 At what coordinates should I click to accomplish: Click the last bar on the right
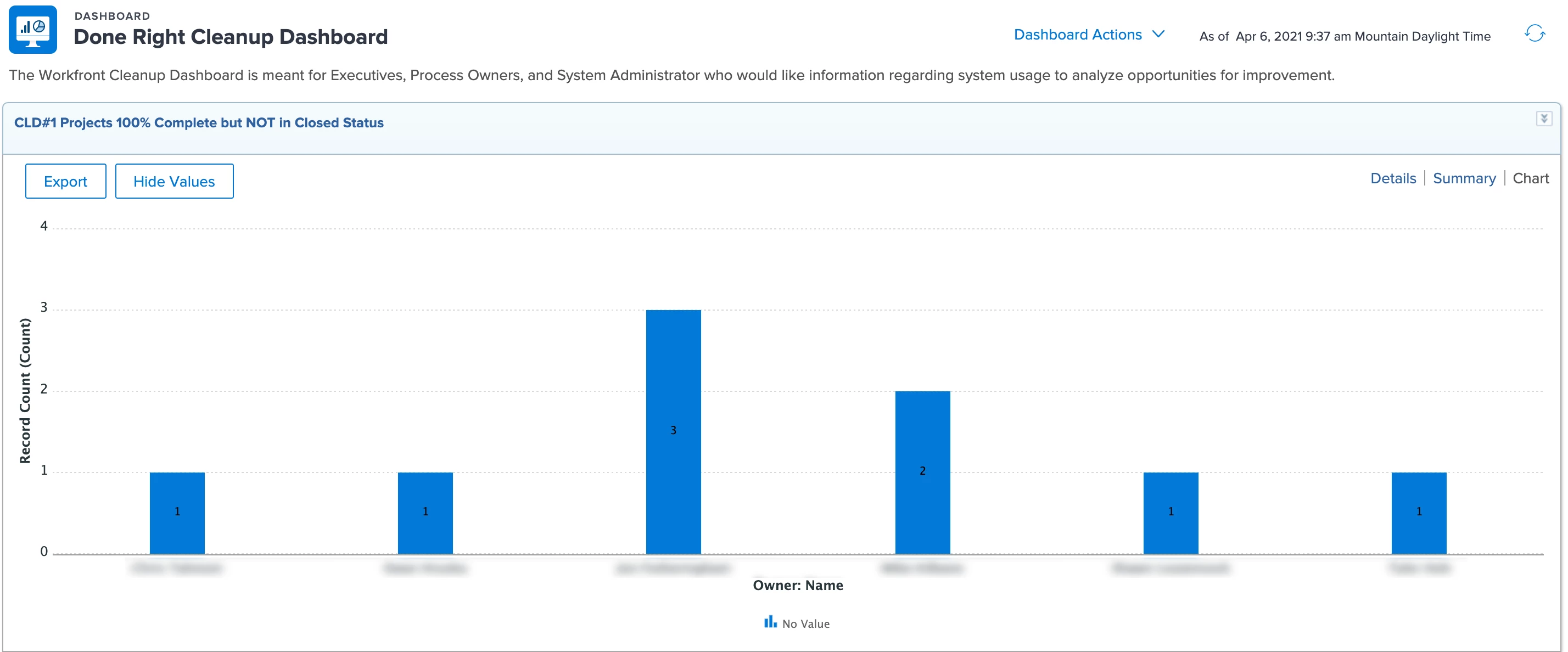[x=1418, y=512]
